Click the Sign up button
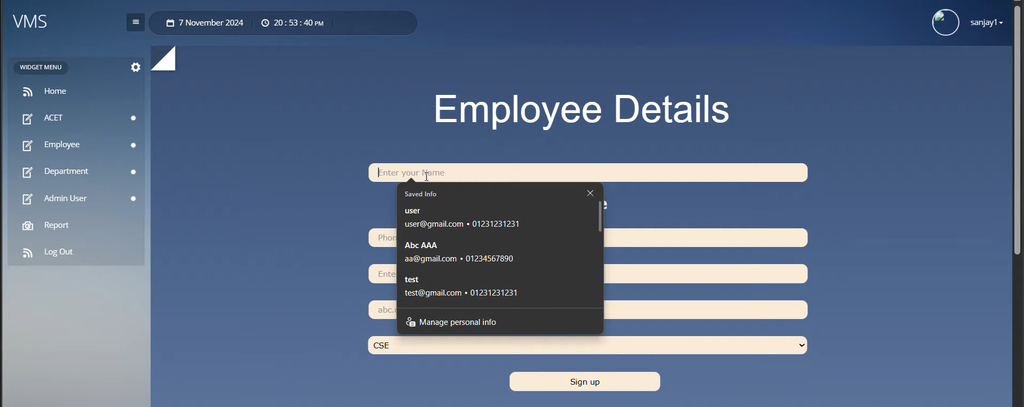 (x=584, y=382)
